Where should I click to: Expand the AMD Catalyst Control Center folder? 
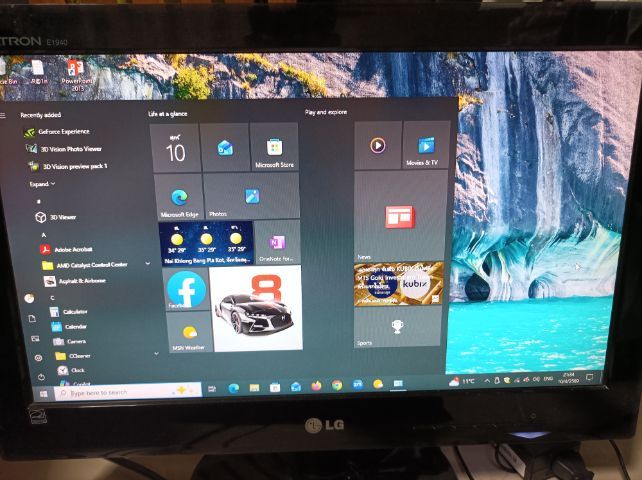[x=148, y=263]
